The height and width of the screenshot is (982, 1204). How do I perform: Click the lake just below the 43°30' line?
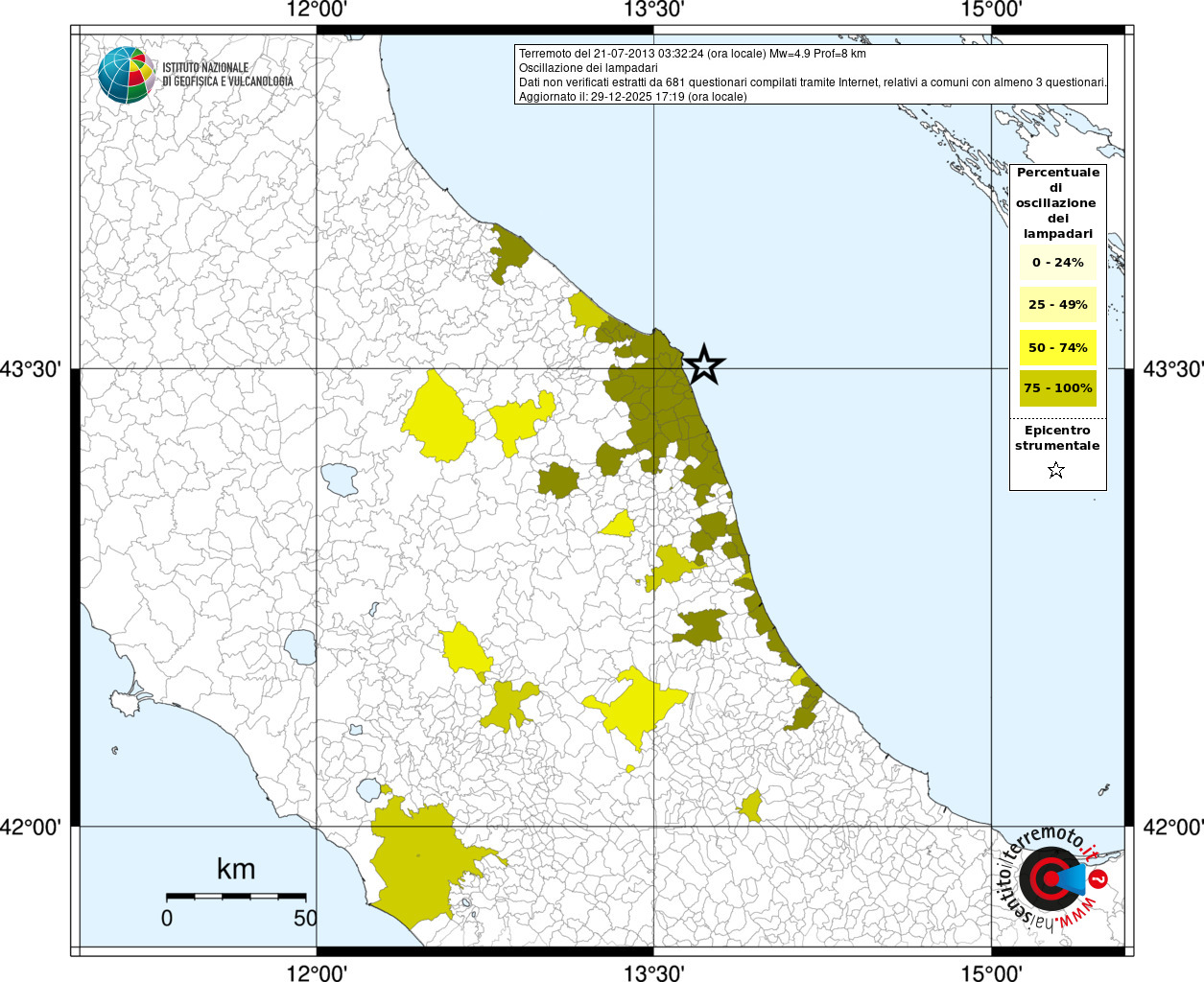339,479
